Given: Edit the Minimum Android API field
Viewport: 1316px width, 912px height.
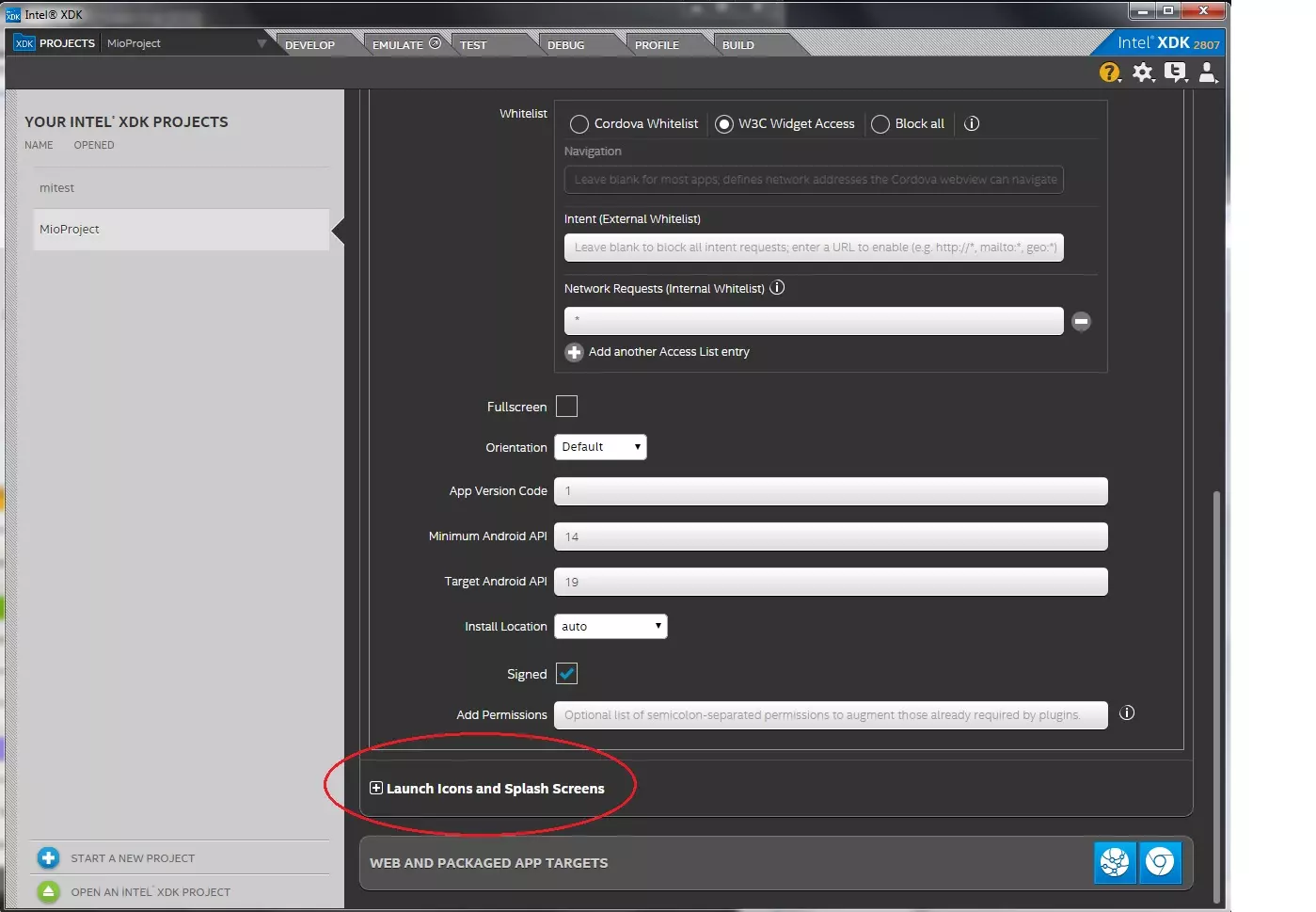Looking at the screenshot, I should pos(831,536).
